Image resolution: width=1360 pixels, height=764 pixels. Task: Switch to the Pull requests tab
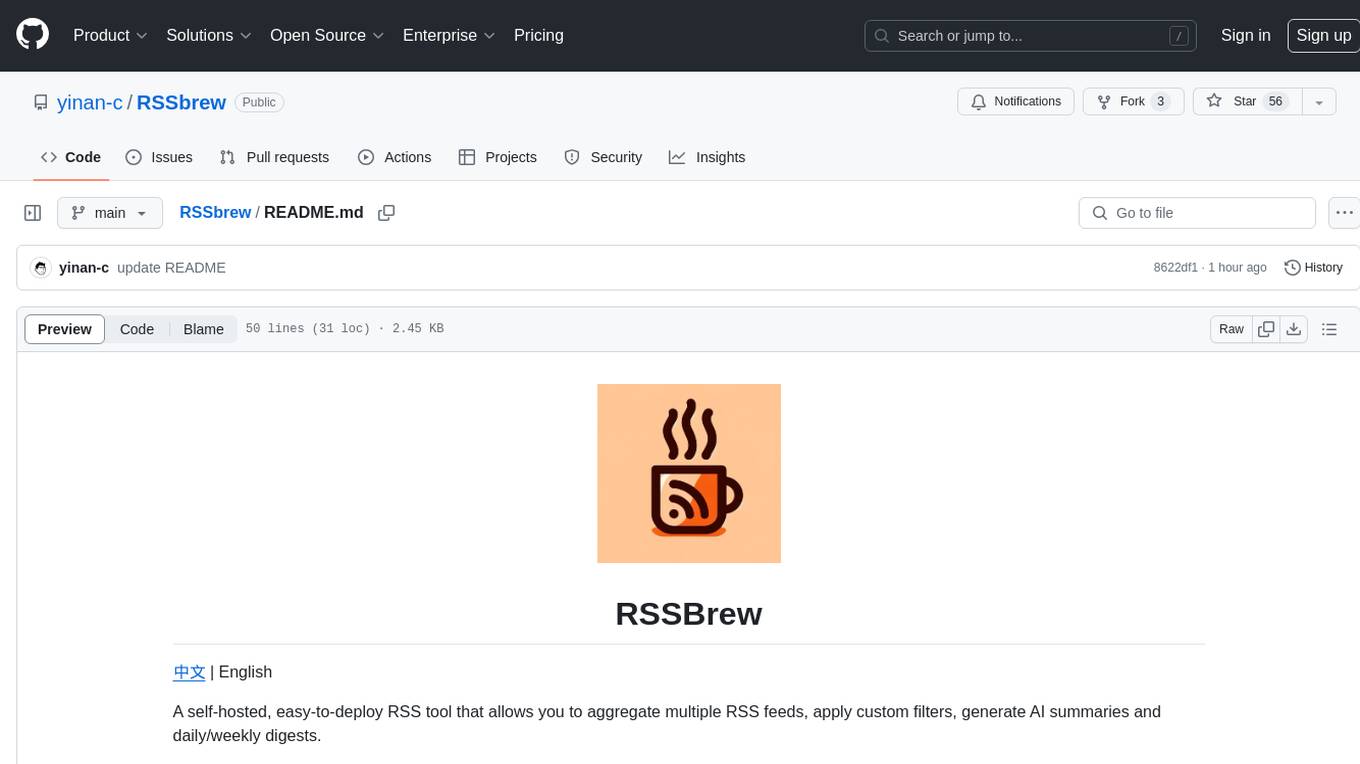click(x=274, y=157)
